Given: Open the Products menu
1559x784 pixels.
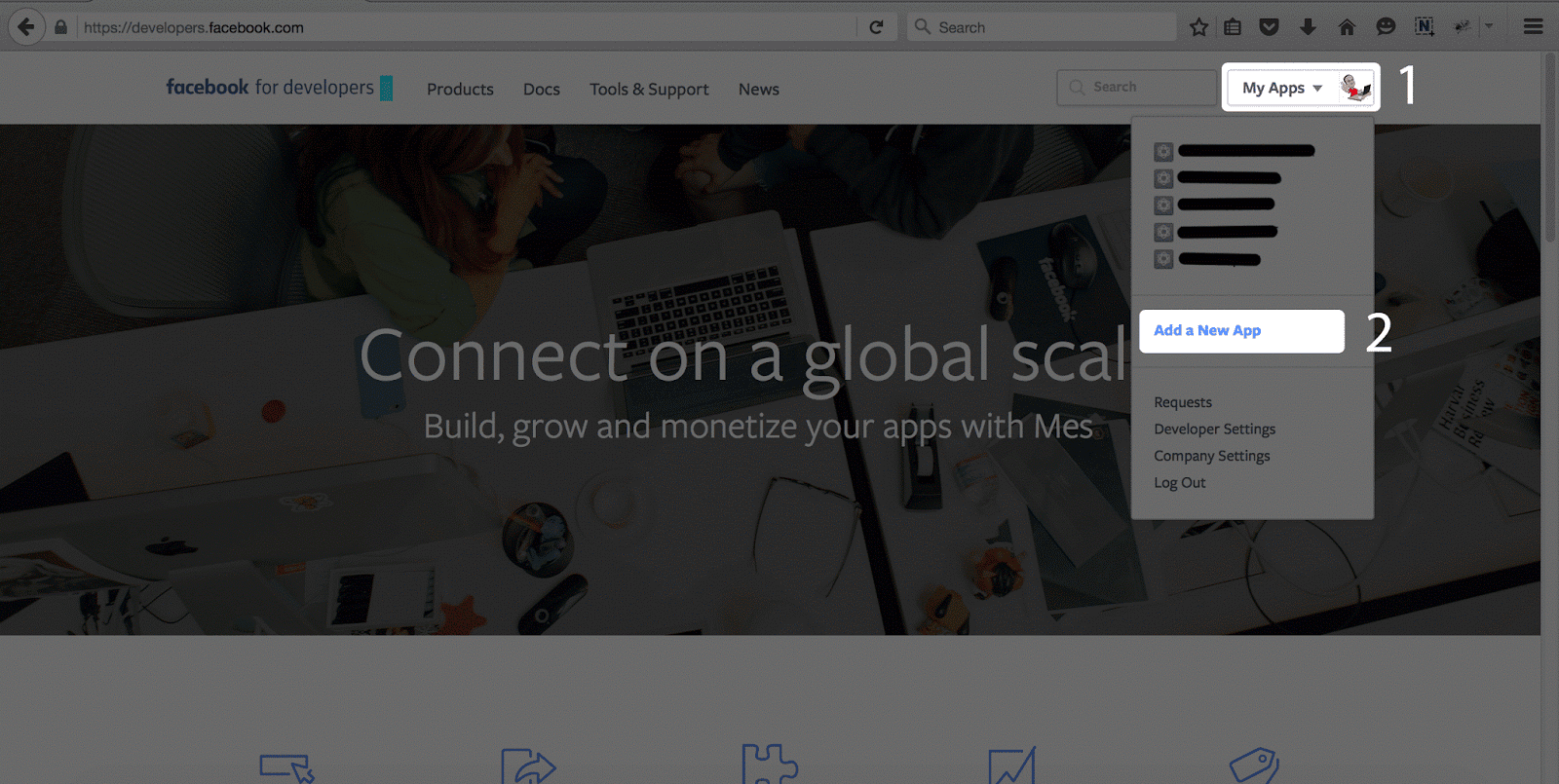Looking at the screenshot, I should point(460,90).
